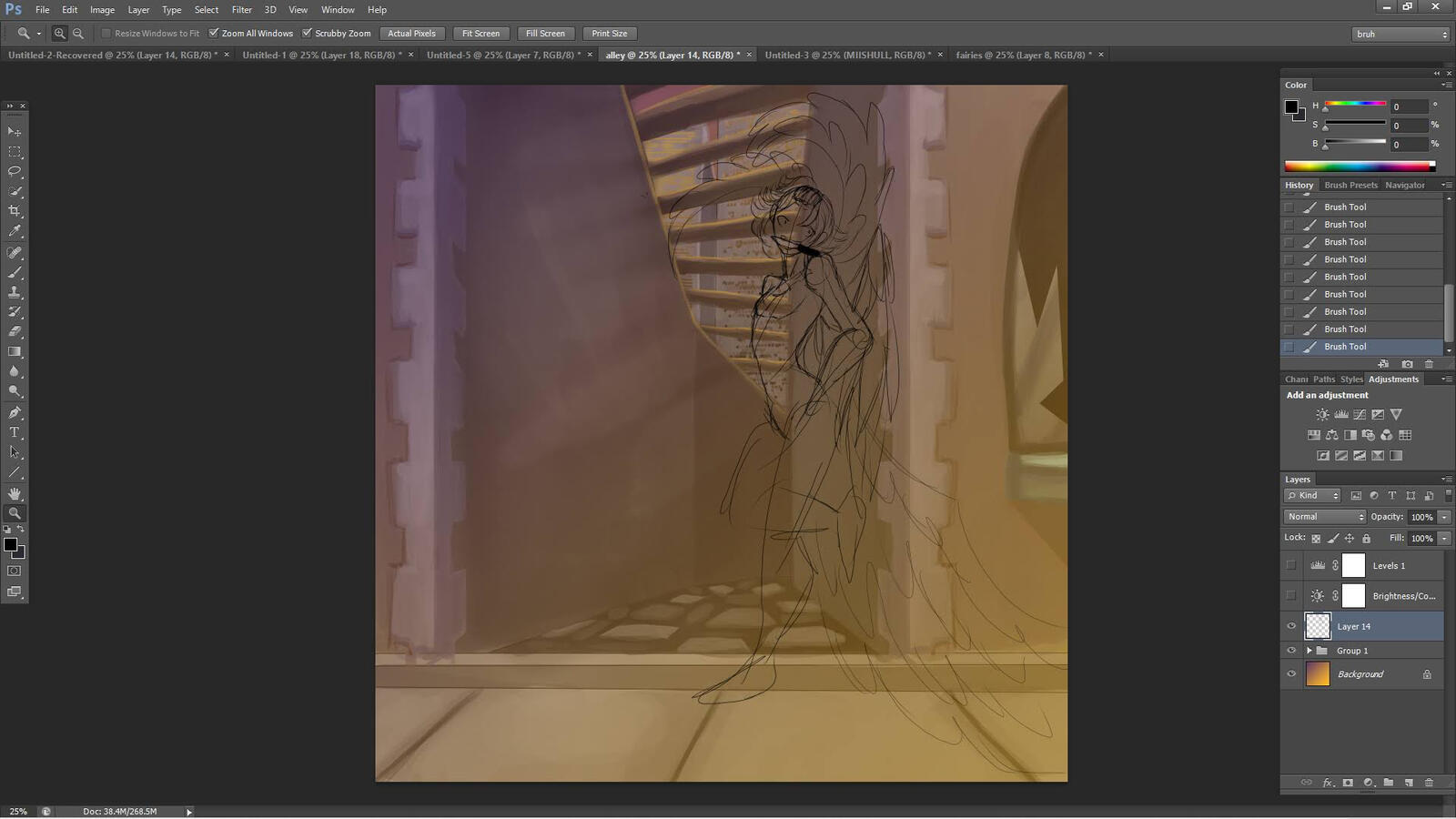1456x819 pixels.
Task: Disable the Scrubby Zoom checkbox
Action: (308, 34)
